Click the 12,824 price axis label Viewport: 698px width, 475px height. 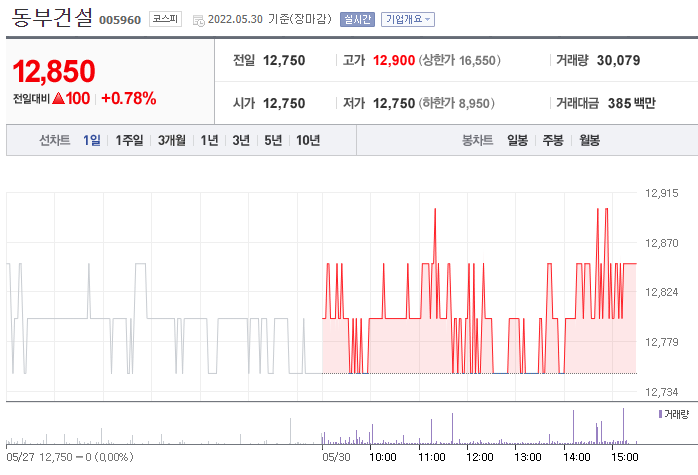pyautogui.click(x=661, y=292)
